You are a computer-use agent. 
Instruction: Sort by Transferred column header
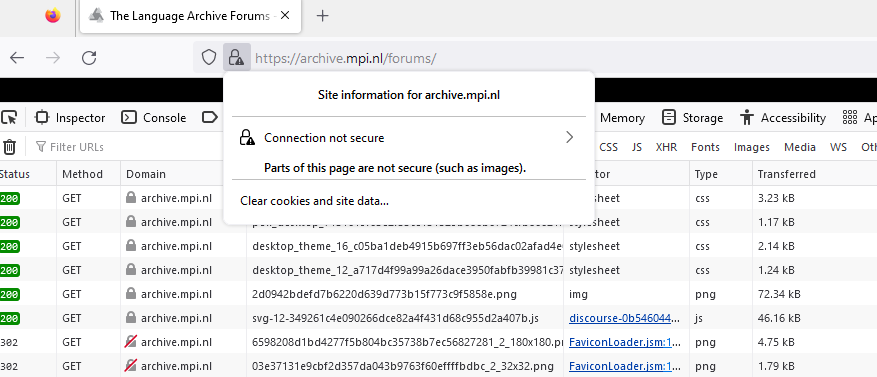[814, 174]
